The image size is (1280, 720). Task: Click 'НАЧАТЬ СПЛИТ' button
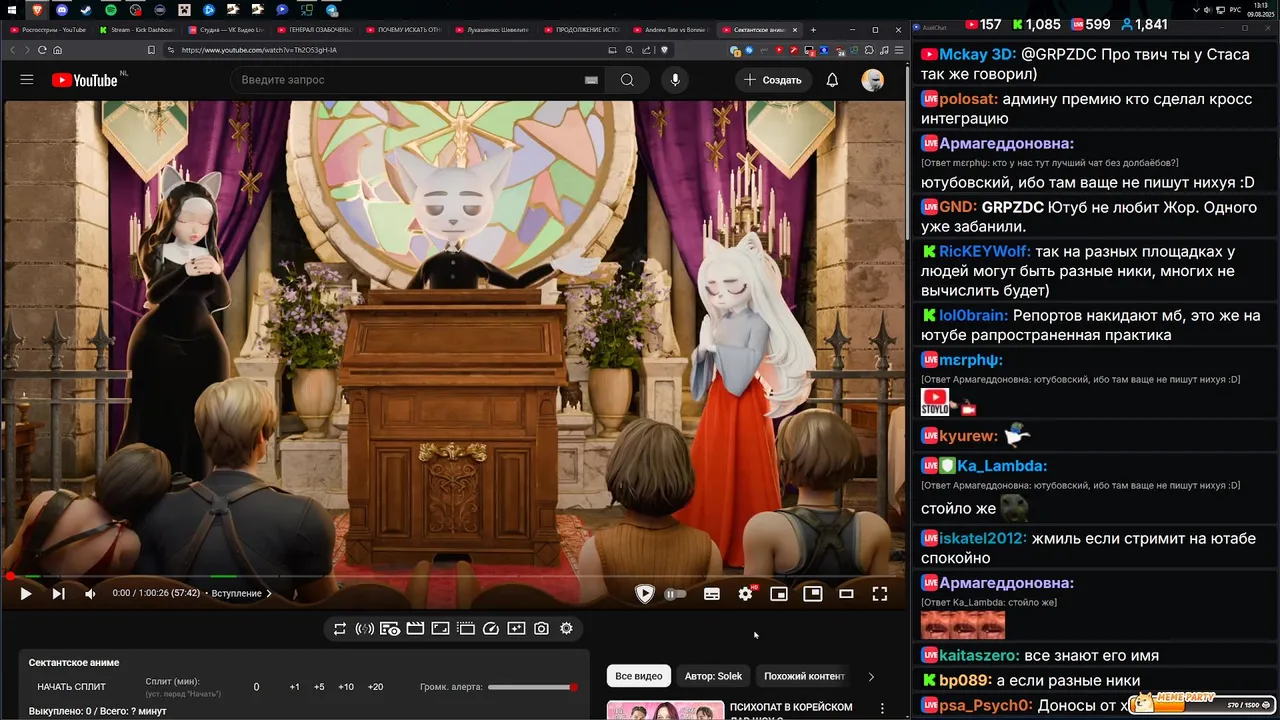point(71,687)
